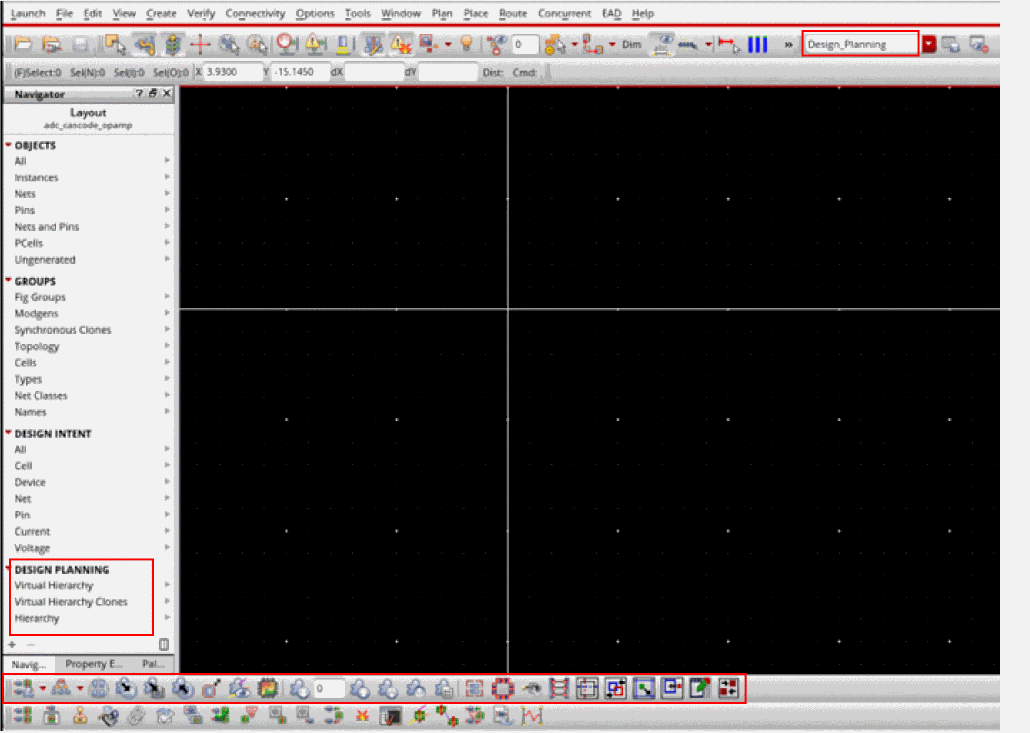Click the red waveform graph icon
This screenshot has width=1030, height=733.
532,716
